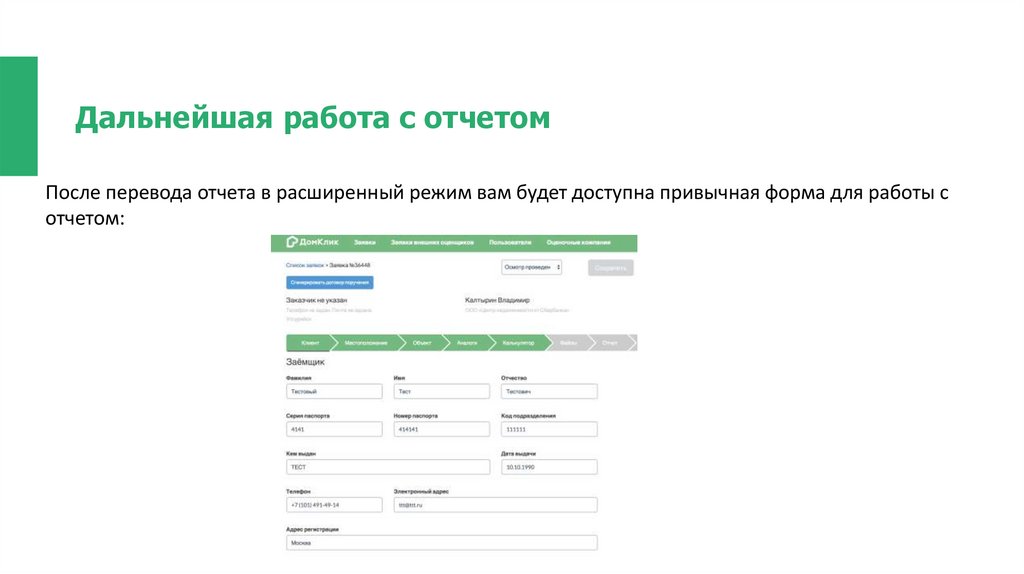Click the ДомКлик logo icon
This screenshot has height=574, width=1024.
click(292, 242)
